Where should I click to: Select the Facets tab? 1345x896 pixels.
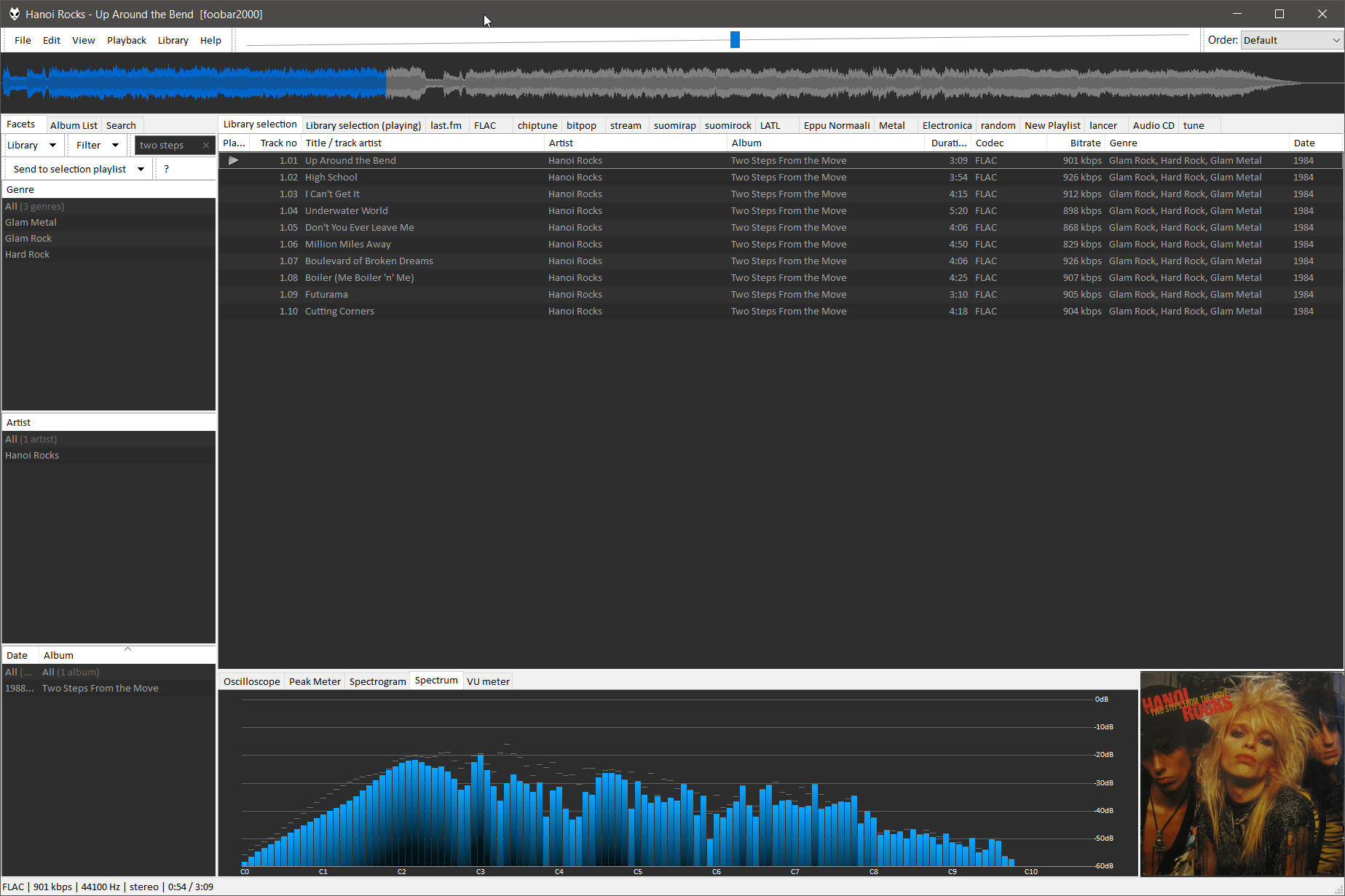click(21, 124)
